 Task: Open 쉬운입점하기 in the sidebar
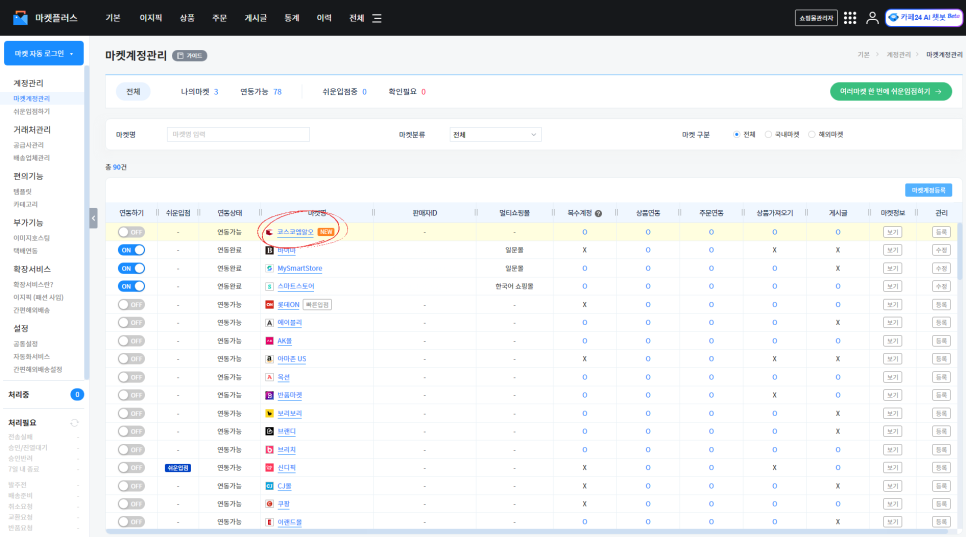tap(32, 111)
